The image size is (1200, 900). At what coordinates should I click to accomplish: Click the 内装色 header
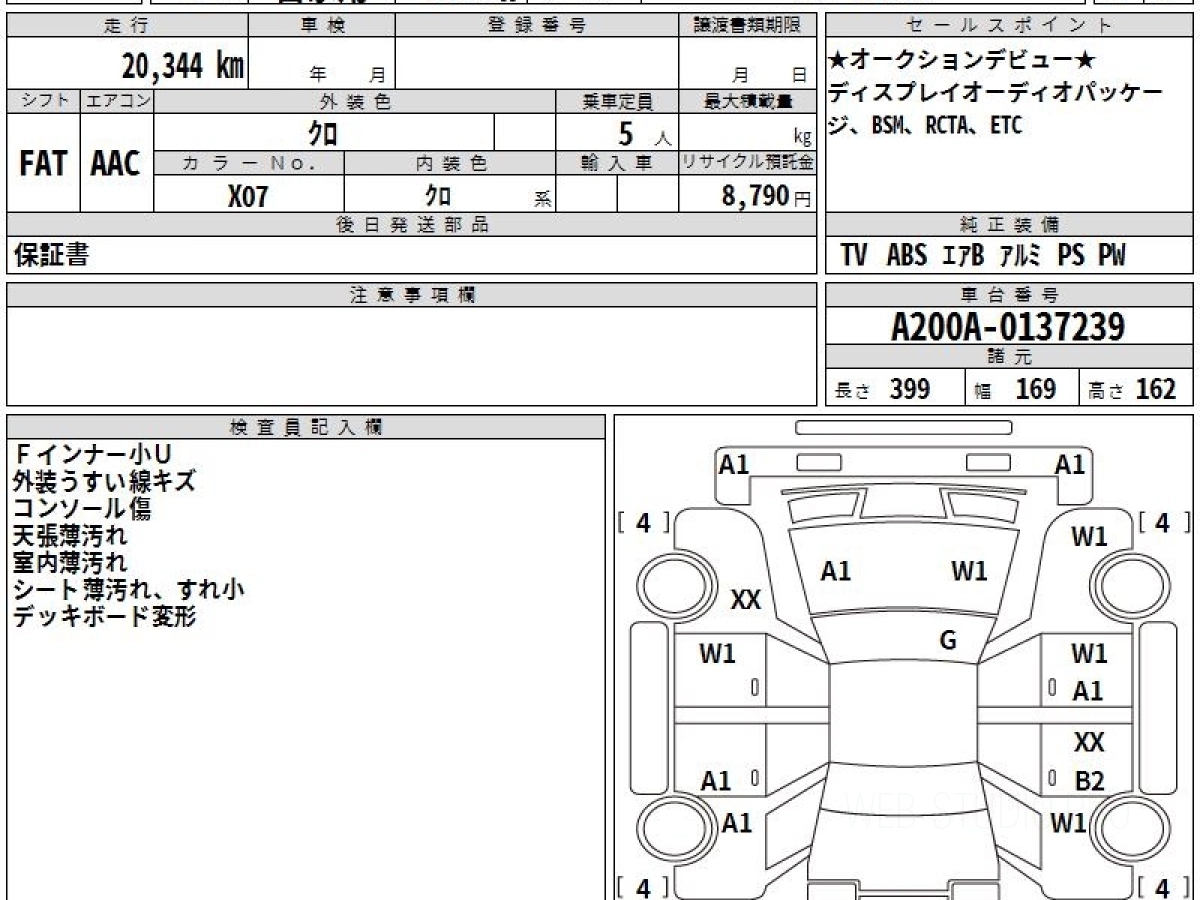449,163
